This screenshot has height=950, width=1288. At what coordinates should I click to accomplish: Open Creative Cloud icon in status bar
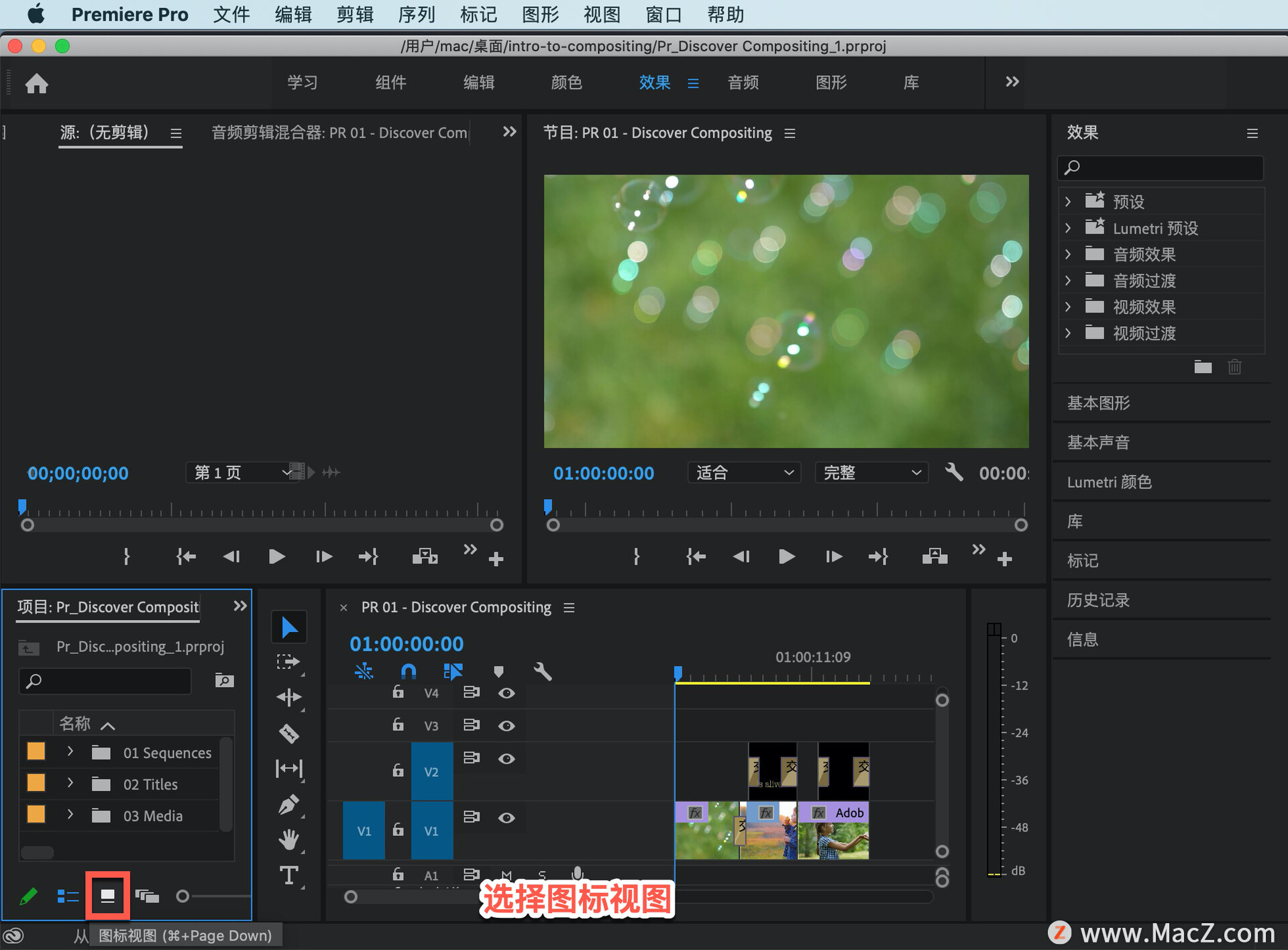click(14, 935)
